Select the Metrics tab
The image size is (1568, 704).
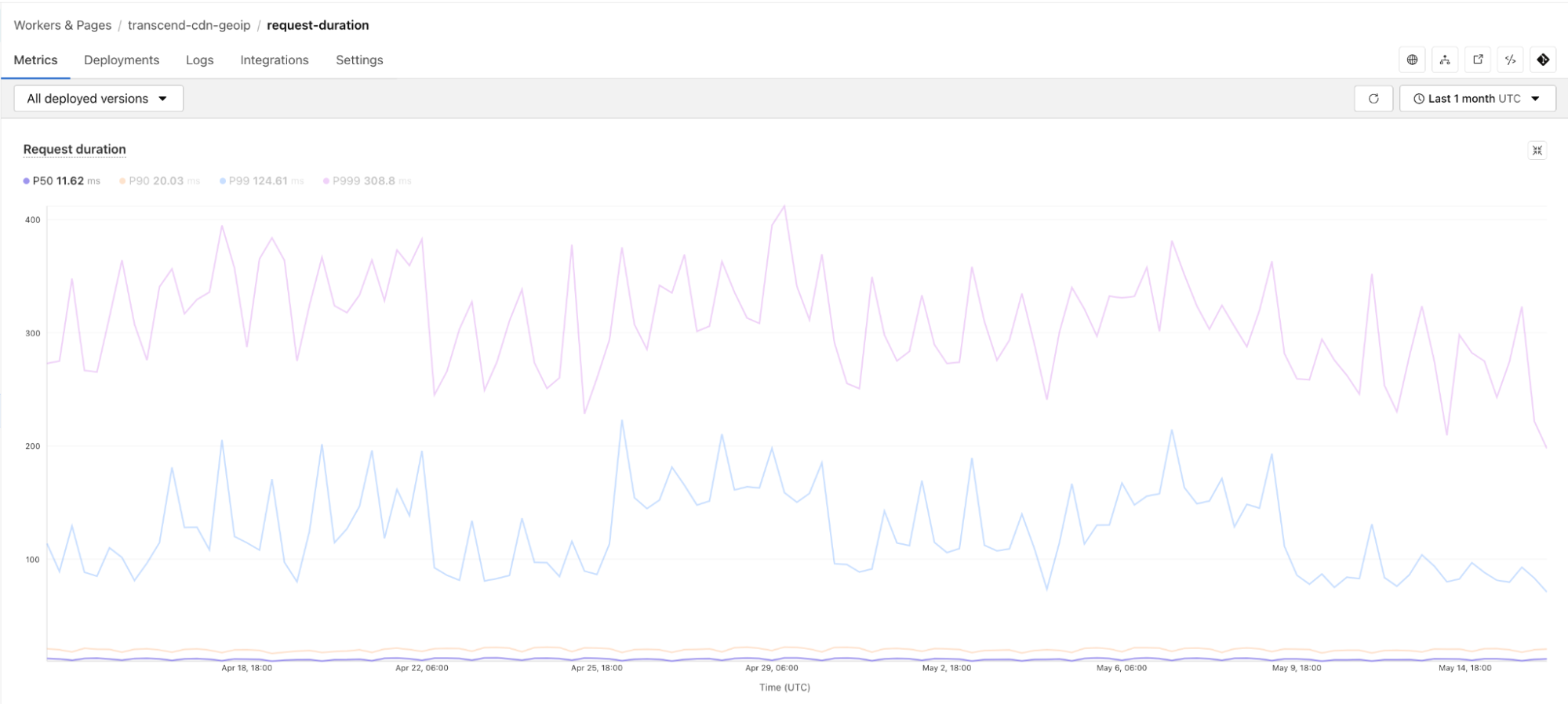(35, 60)
